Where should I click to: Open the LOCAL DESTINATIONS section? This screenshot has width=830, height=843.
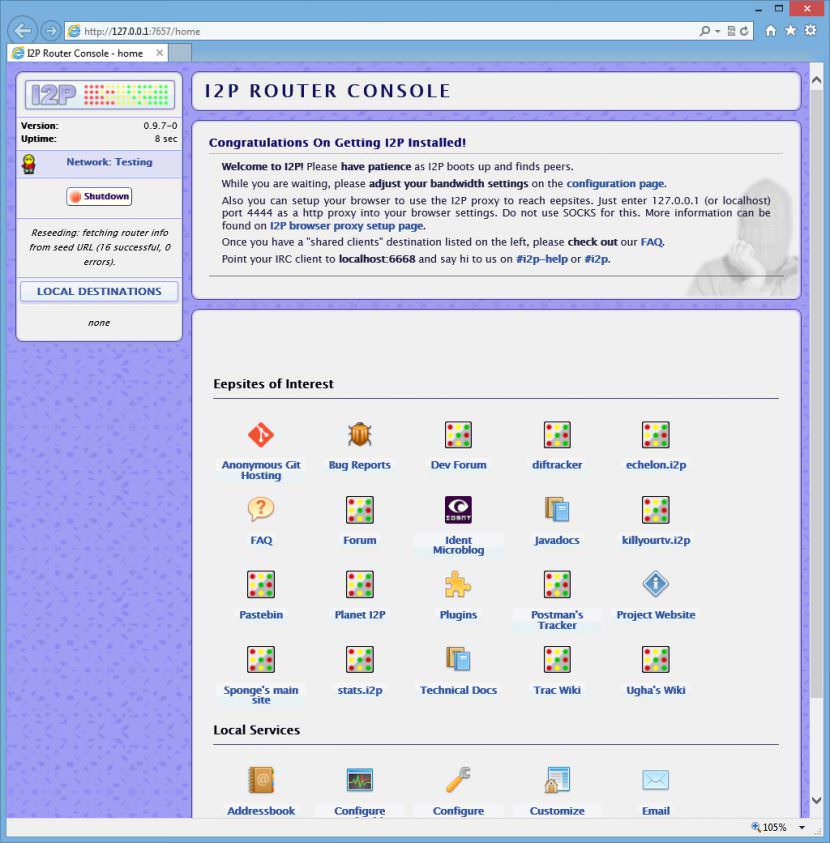99,291
